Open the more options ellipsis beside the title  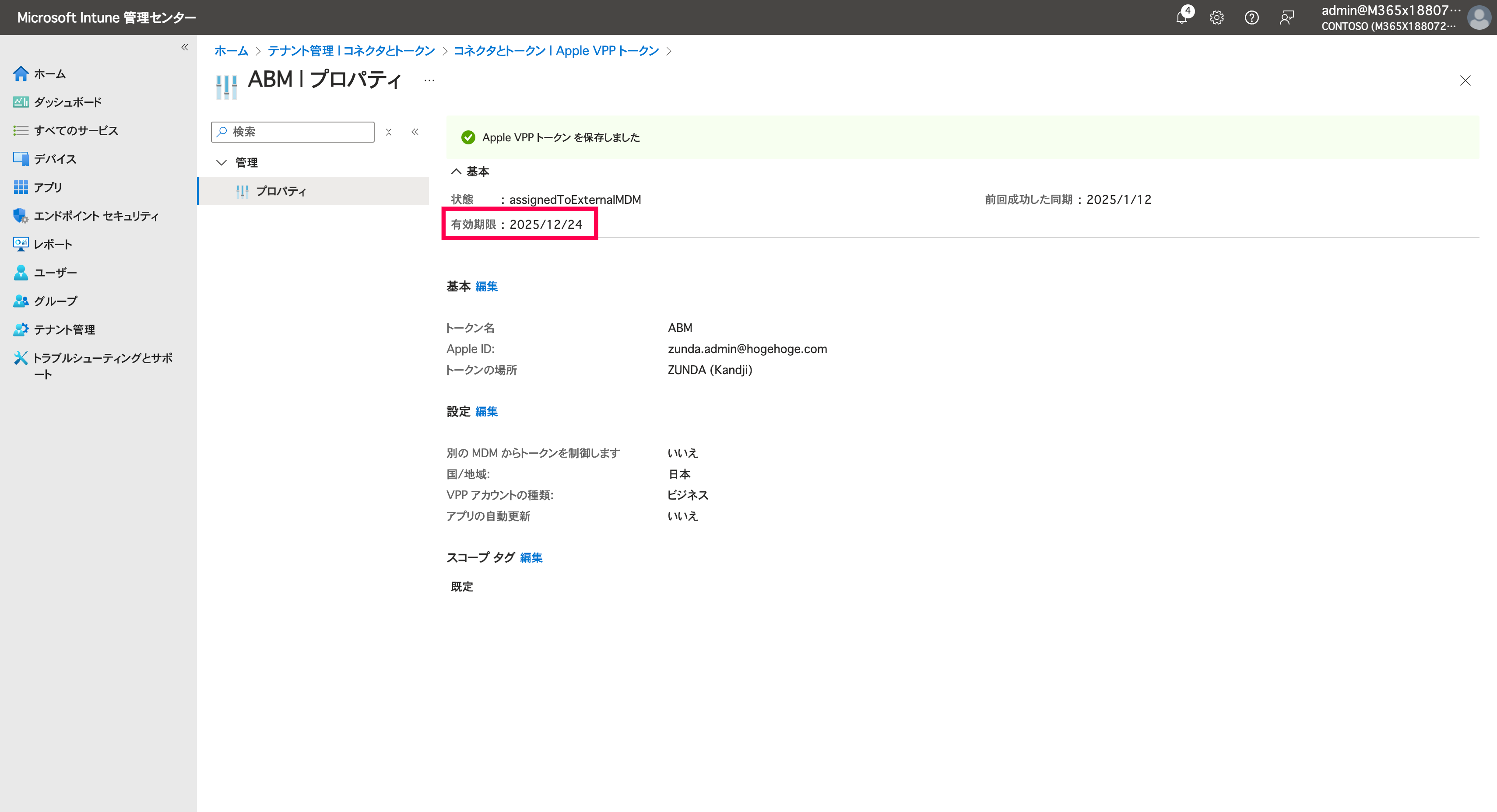coord(429,80)
